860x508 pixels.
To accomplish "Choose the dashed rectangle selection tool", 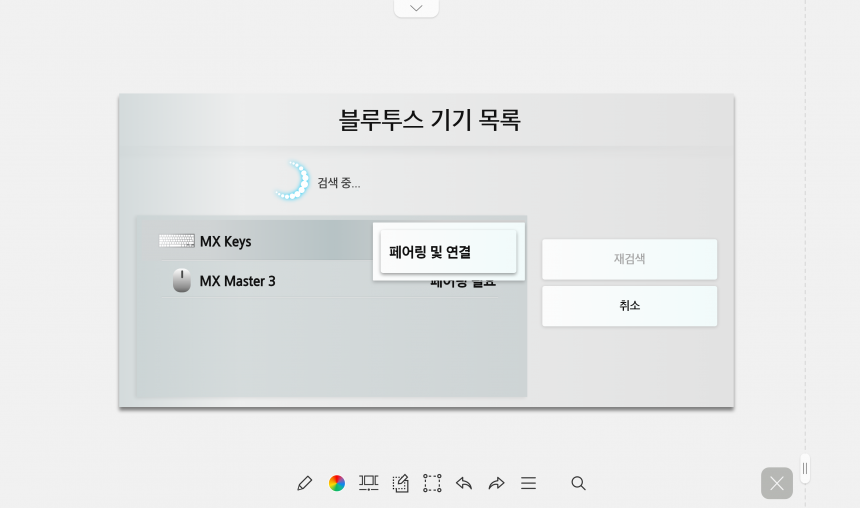I will coord(432,483).
